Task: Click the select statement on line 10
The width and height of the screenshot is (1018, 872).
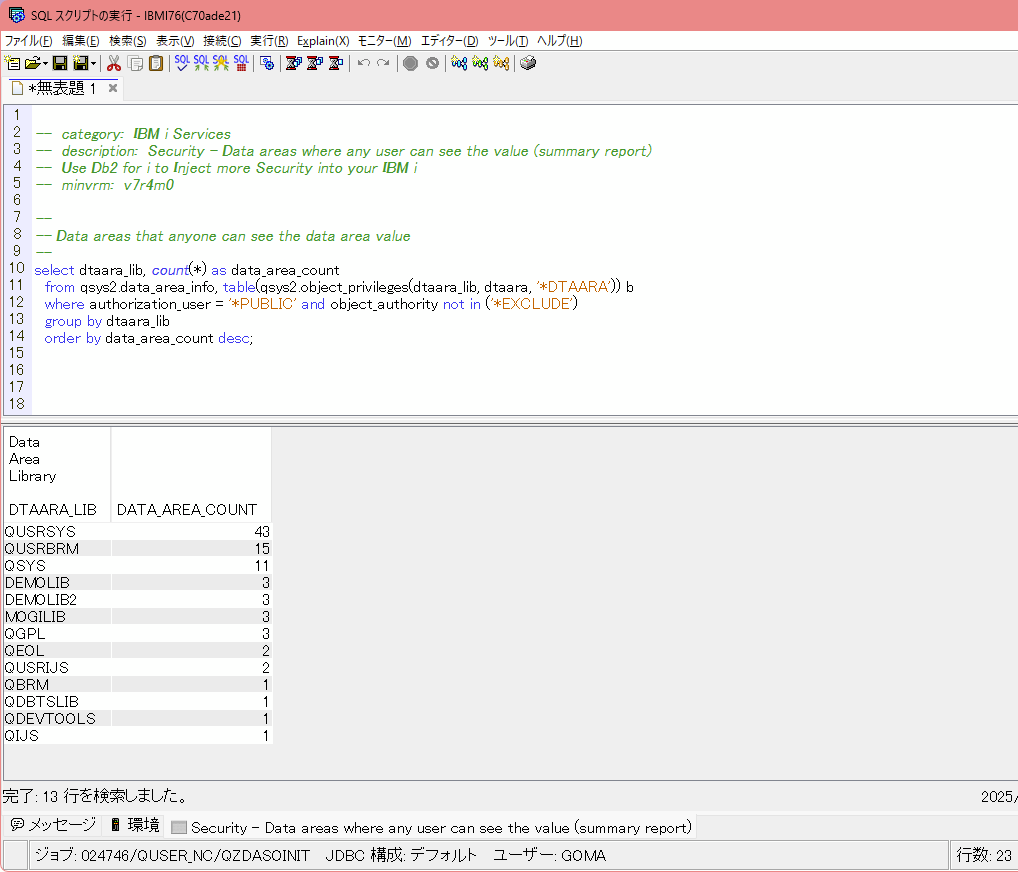Action: 186,270
